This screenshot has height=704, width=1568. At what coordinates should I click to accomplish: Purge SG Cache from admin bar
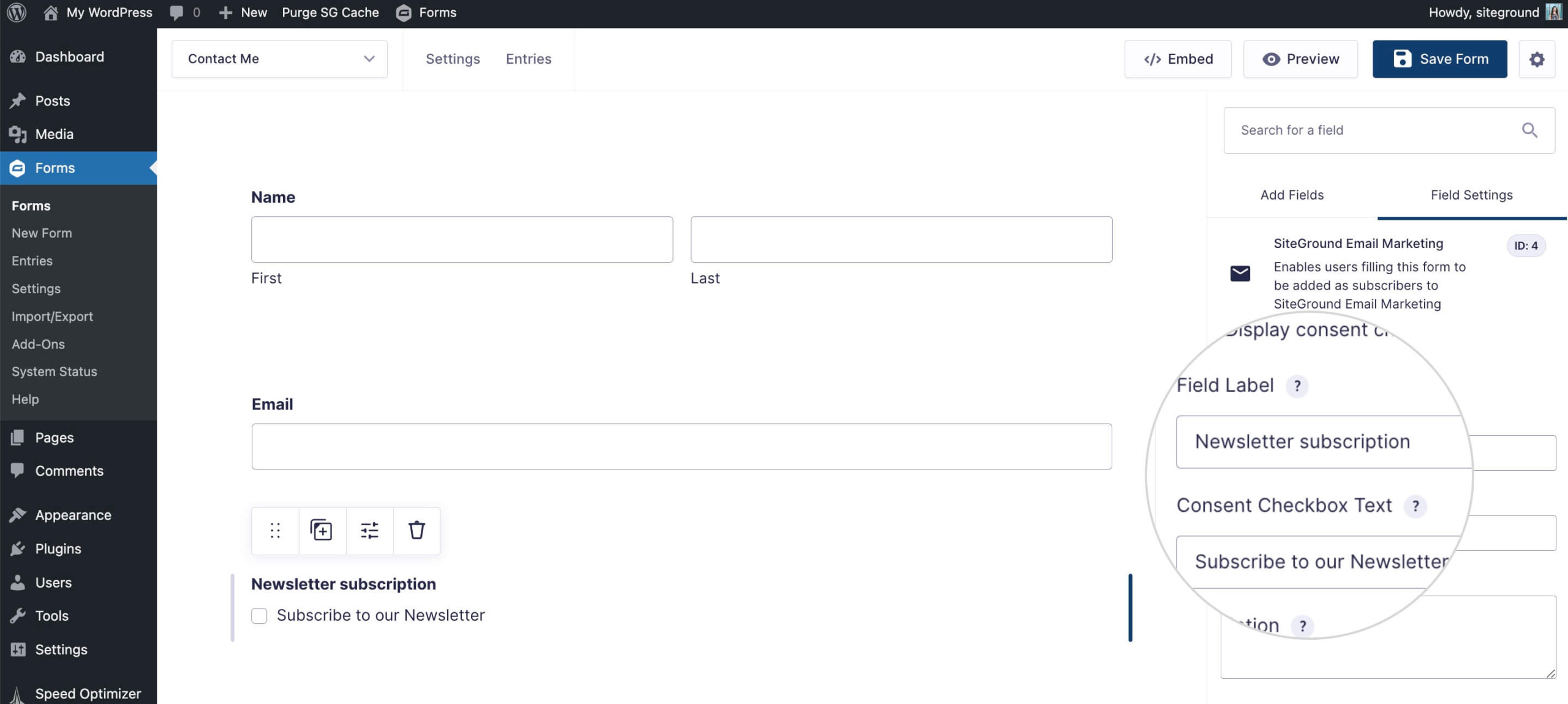pos(330,12)
